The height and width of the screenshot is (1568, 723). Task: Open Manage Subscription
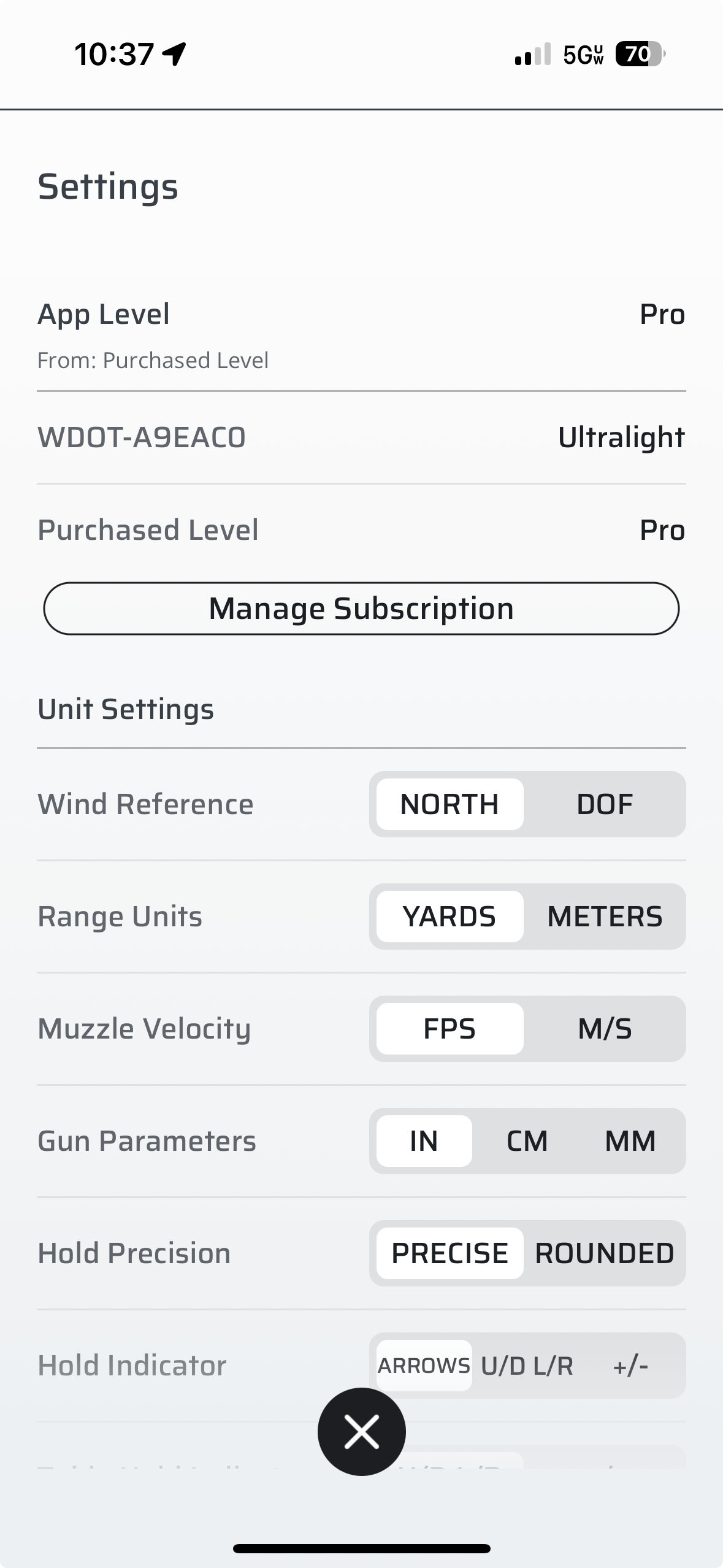(361, 609)
